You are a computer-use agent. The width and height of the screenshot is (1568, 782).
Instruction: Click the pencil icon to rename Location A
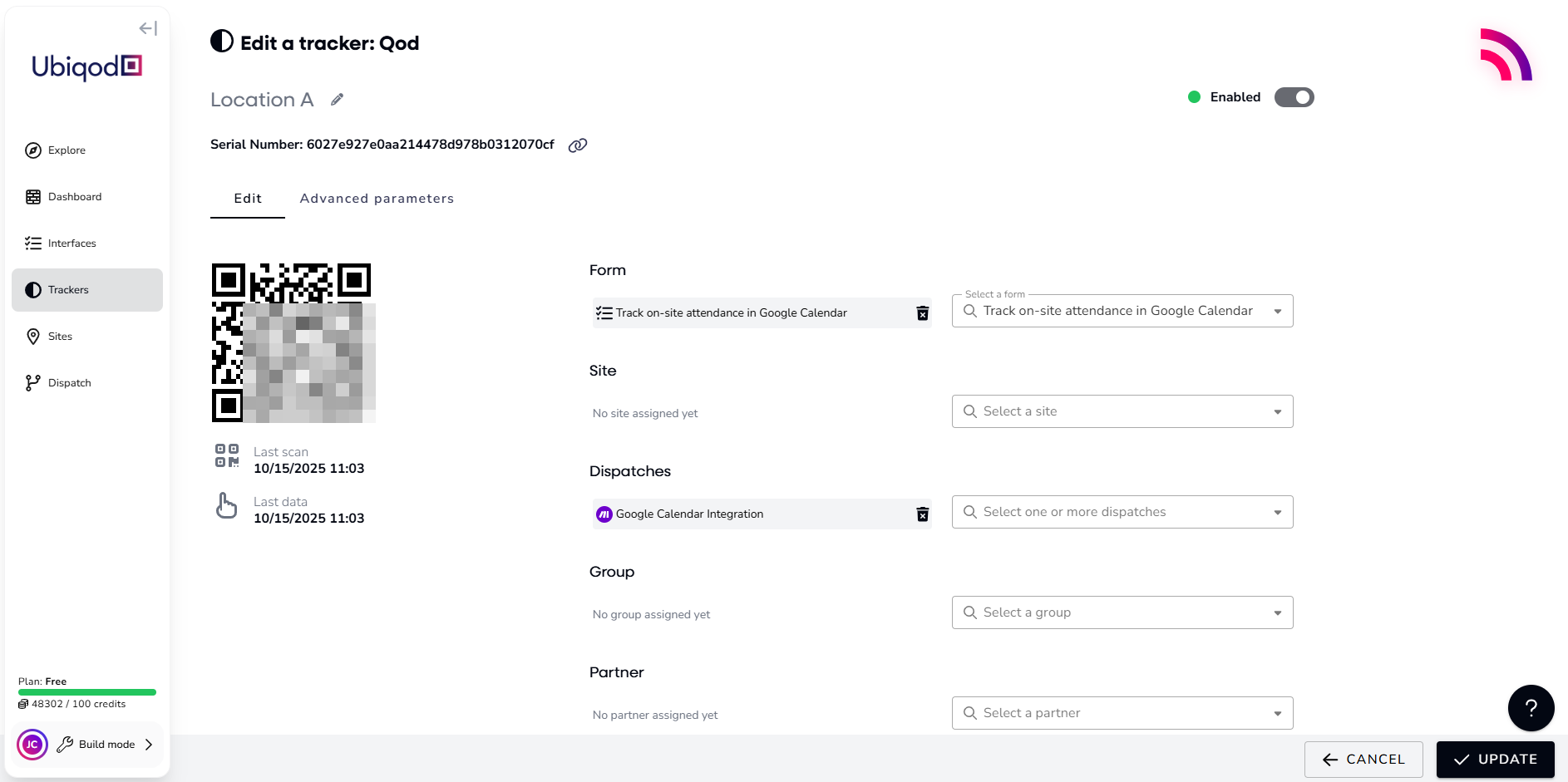click(337, 100)
